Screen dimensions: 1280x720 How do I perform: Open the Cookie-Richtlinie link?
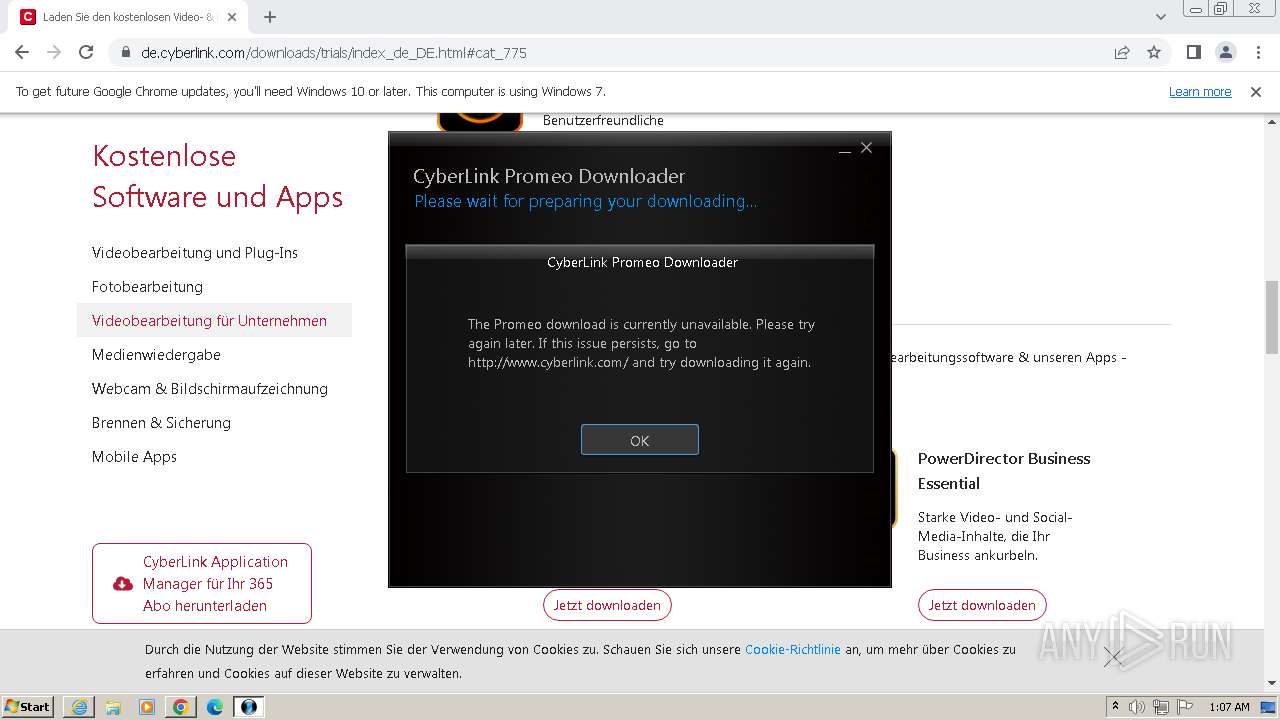pos(793,649)
